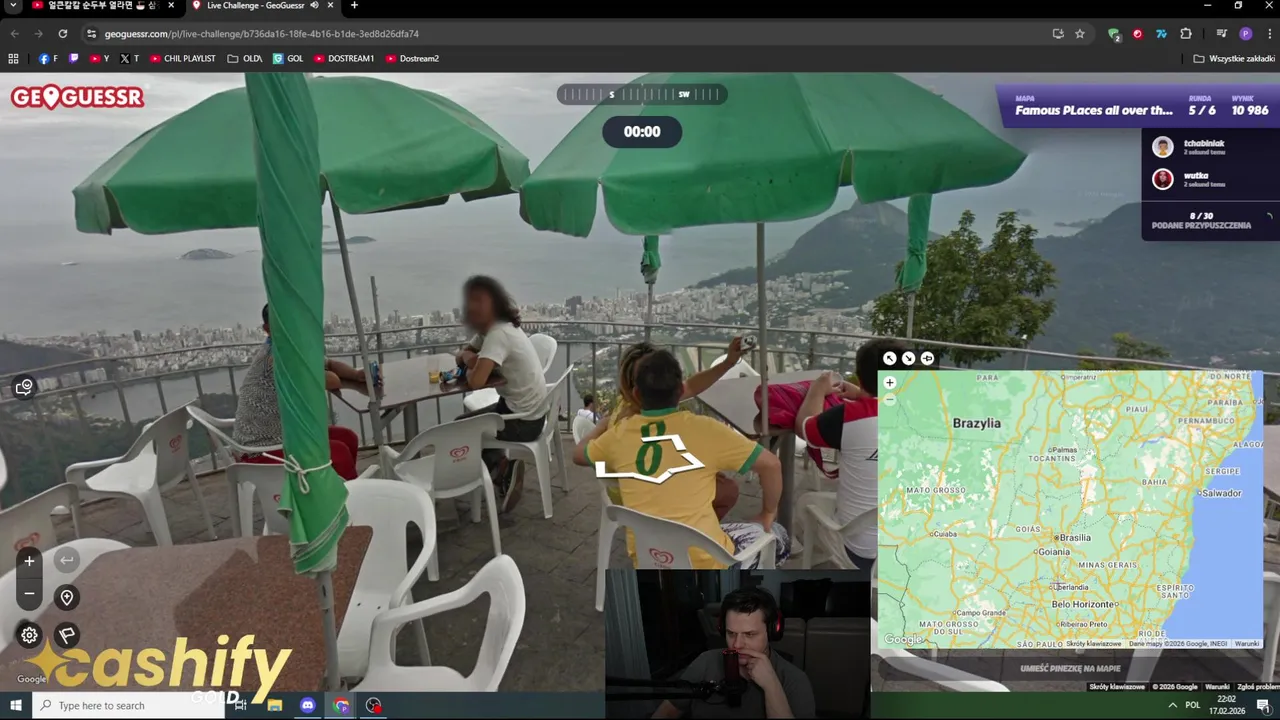Open the red circular extension icon
Screen dimensions: 1280x720
click(1138, 34)
